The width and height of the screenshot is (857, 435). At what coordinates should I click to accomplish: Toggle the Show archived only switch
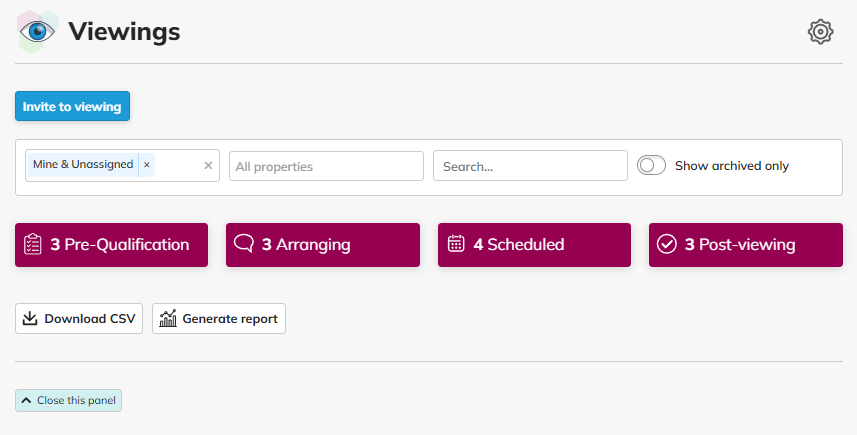(x=652, y=166)
